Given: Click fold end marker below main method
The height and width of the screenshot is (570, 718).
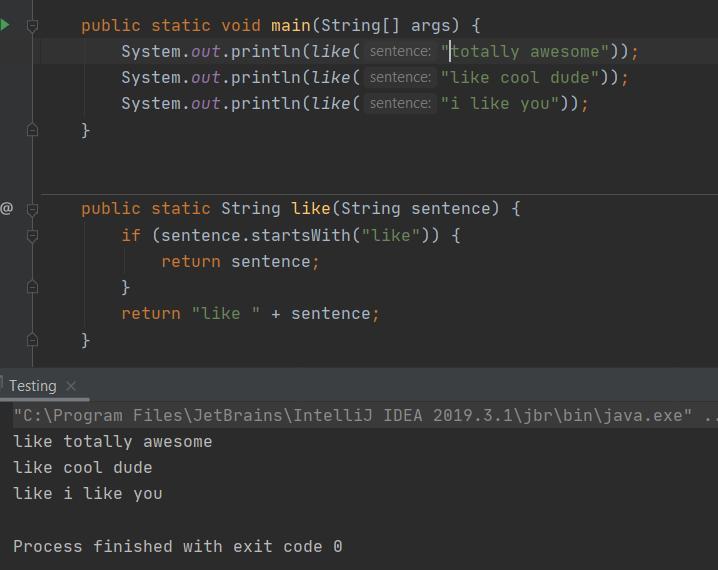Looking at the screenshot, I should [32, 130].
